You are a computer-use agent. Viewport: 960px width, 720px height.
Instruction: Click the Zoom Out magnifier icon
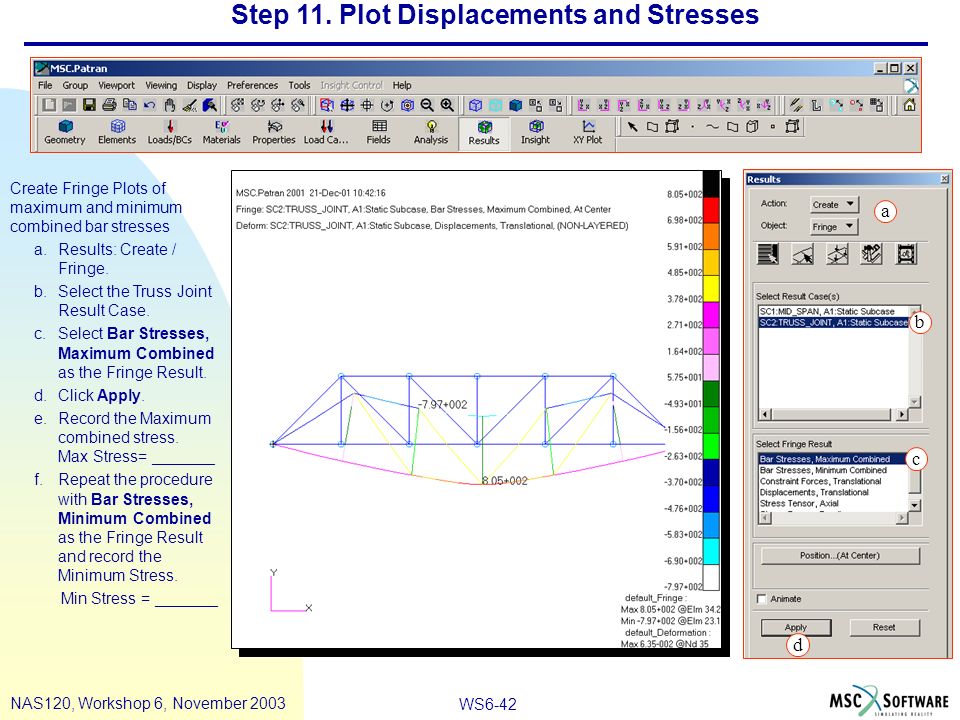tap(427, 105)
